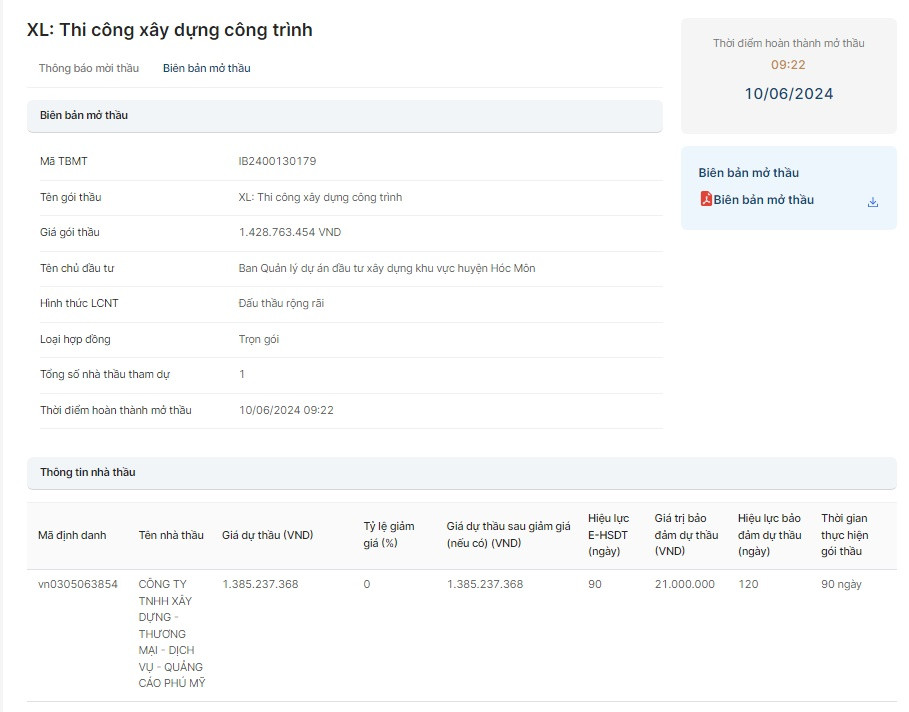Viewport: 909px width, 712px height.
Task: Click the Tỷ lệ giảm giá (%) column header
Action: 388,534
